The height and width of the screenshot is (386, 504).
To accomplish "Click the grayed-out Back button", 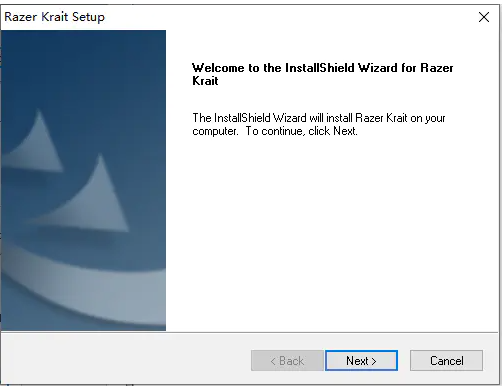I will pos(287,360).
